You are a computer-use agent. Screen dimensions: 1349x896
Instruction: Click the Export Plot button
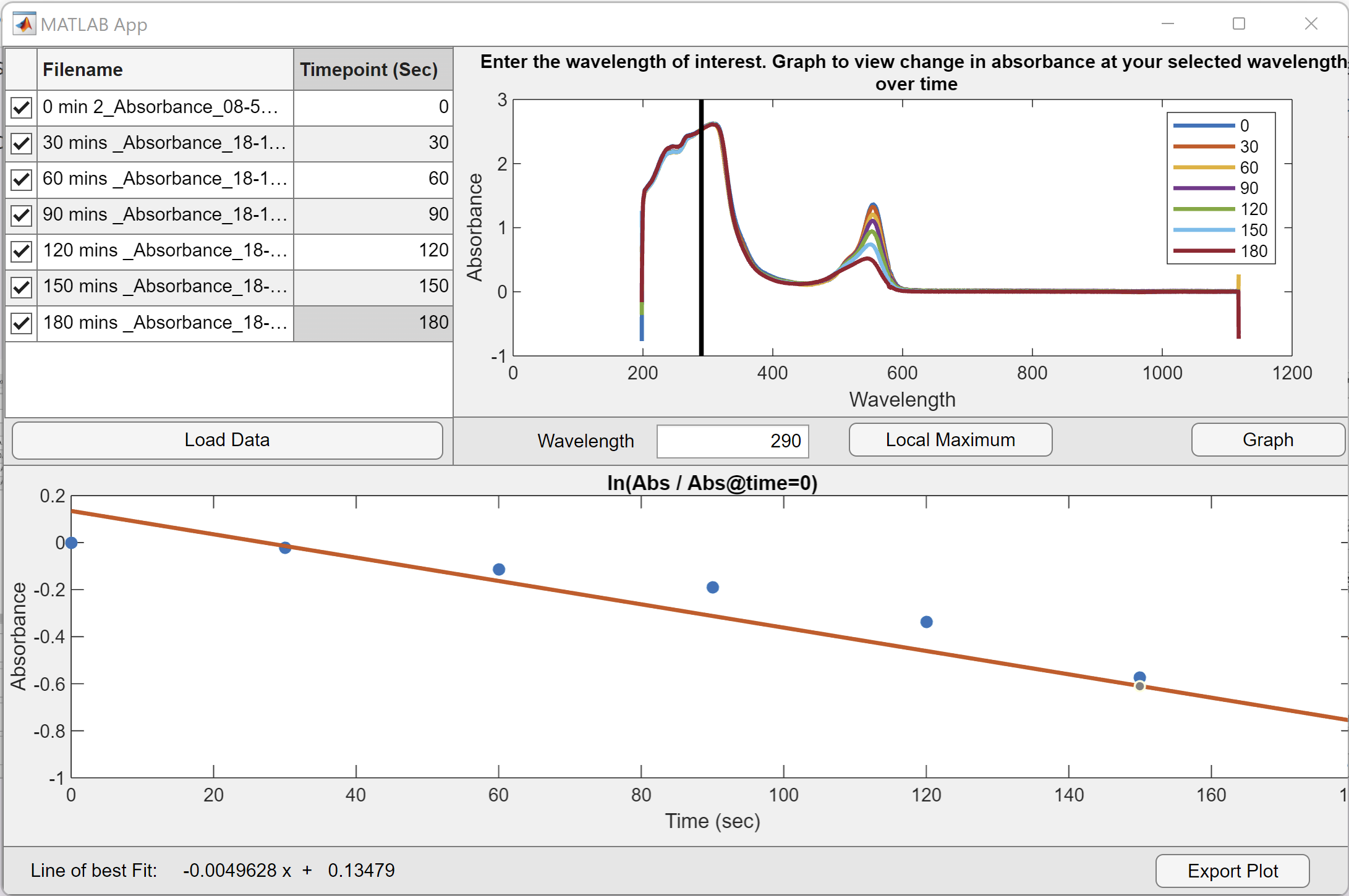click(1232, 871)
